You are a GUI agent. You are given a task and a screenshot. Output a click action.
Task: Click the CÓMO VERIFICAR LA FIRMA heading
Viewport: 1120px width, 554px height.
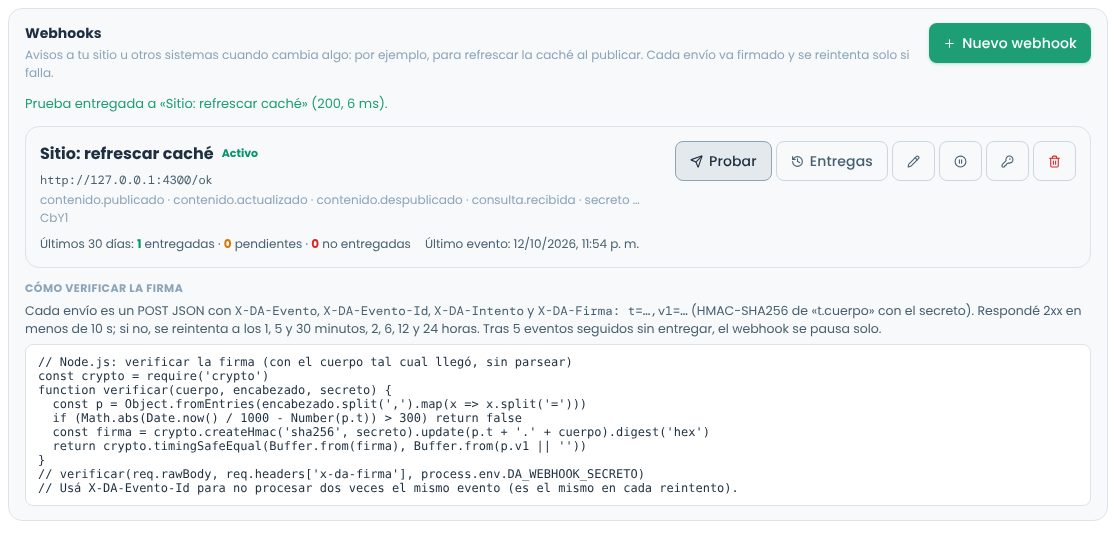pyautogui.click(x=104, y=288)
